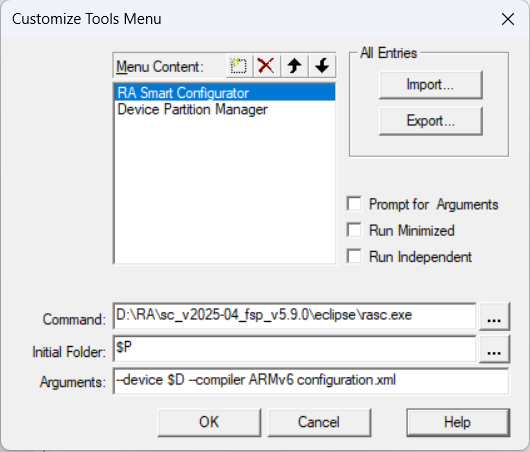Toggle the Run Minimized checkbox

pos(354,230)
